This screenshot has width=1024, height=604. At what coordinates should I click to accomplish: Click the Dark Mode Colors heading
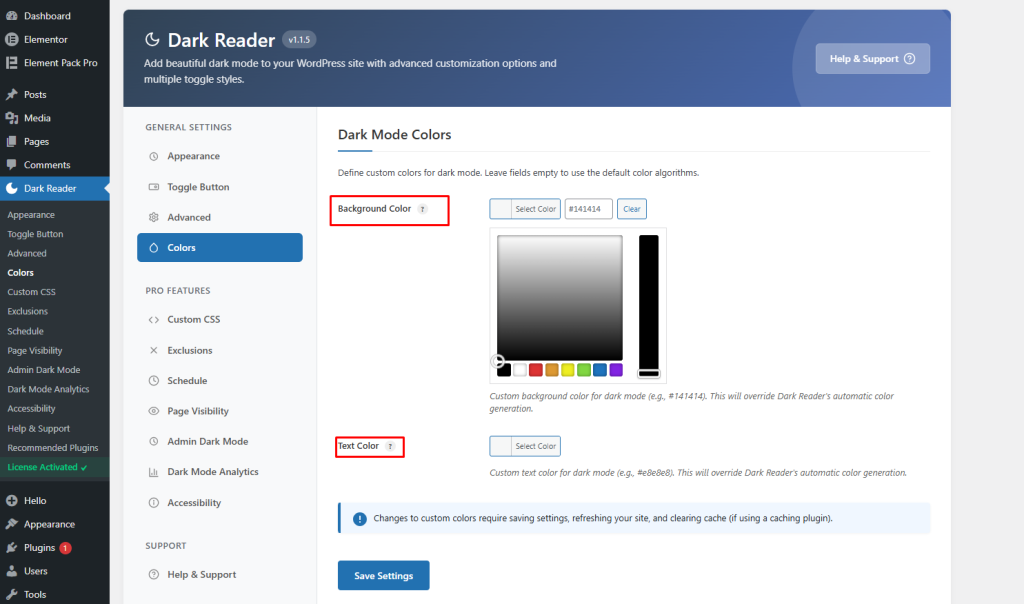click(x=394, y=135)
